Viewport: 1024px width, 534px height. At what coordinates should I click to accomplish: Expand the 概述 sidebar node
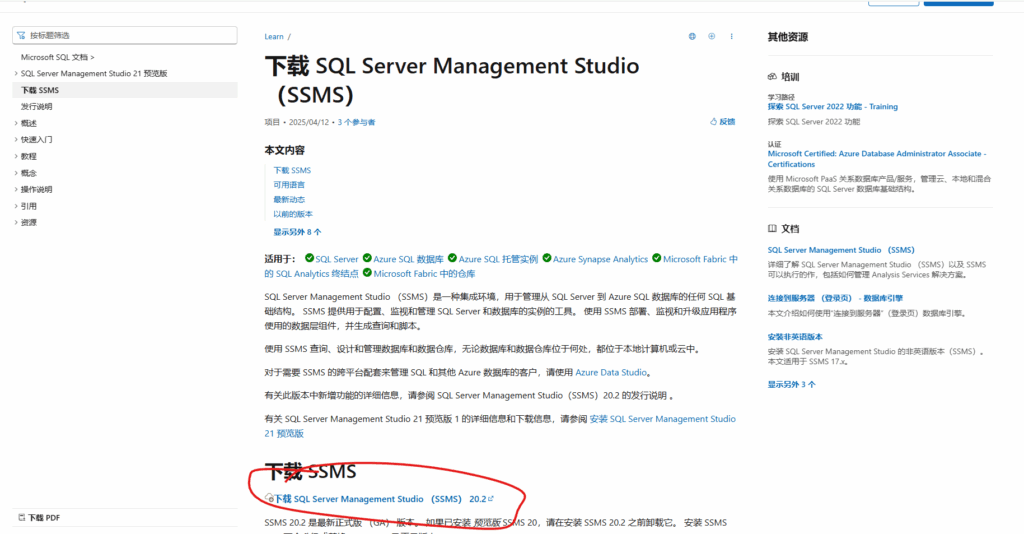(x=16, y=123)
